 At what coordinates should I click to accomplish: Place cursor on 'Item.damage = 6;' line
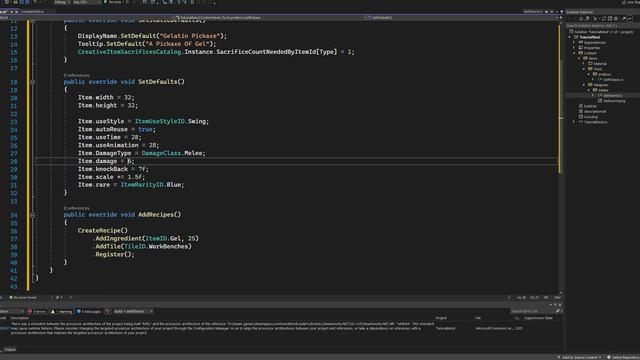(x=106, y=161)
